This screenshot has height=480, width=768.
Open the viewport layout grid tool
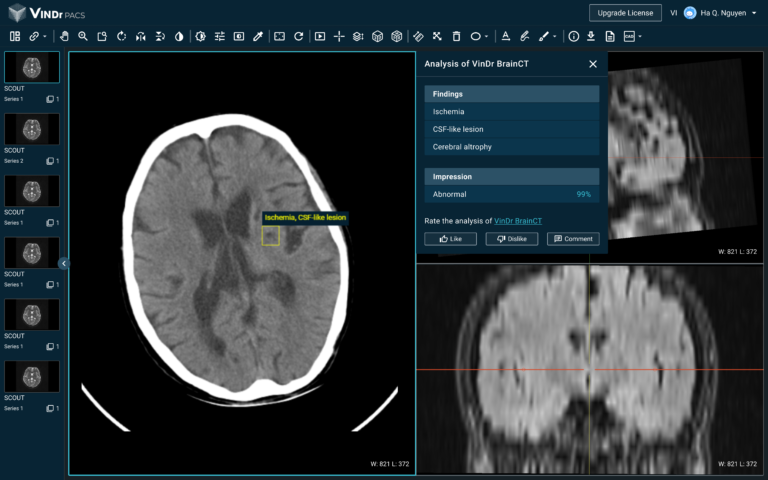[x=15, y=36]
